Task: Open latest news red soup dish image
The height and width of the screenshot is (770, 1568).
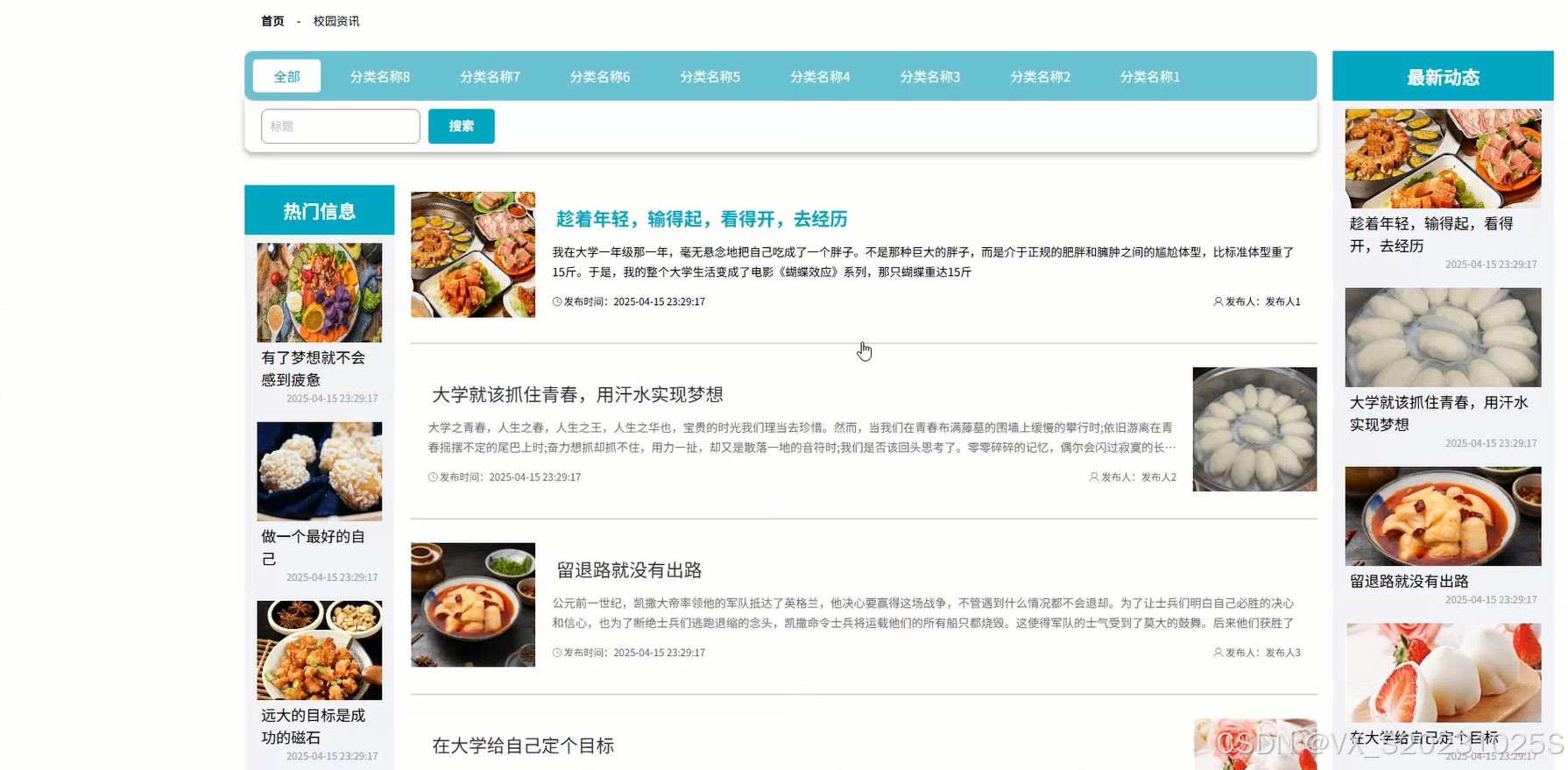Action: click(1444, 516)
